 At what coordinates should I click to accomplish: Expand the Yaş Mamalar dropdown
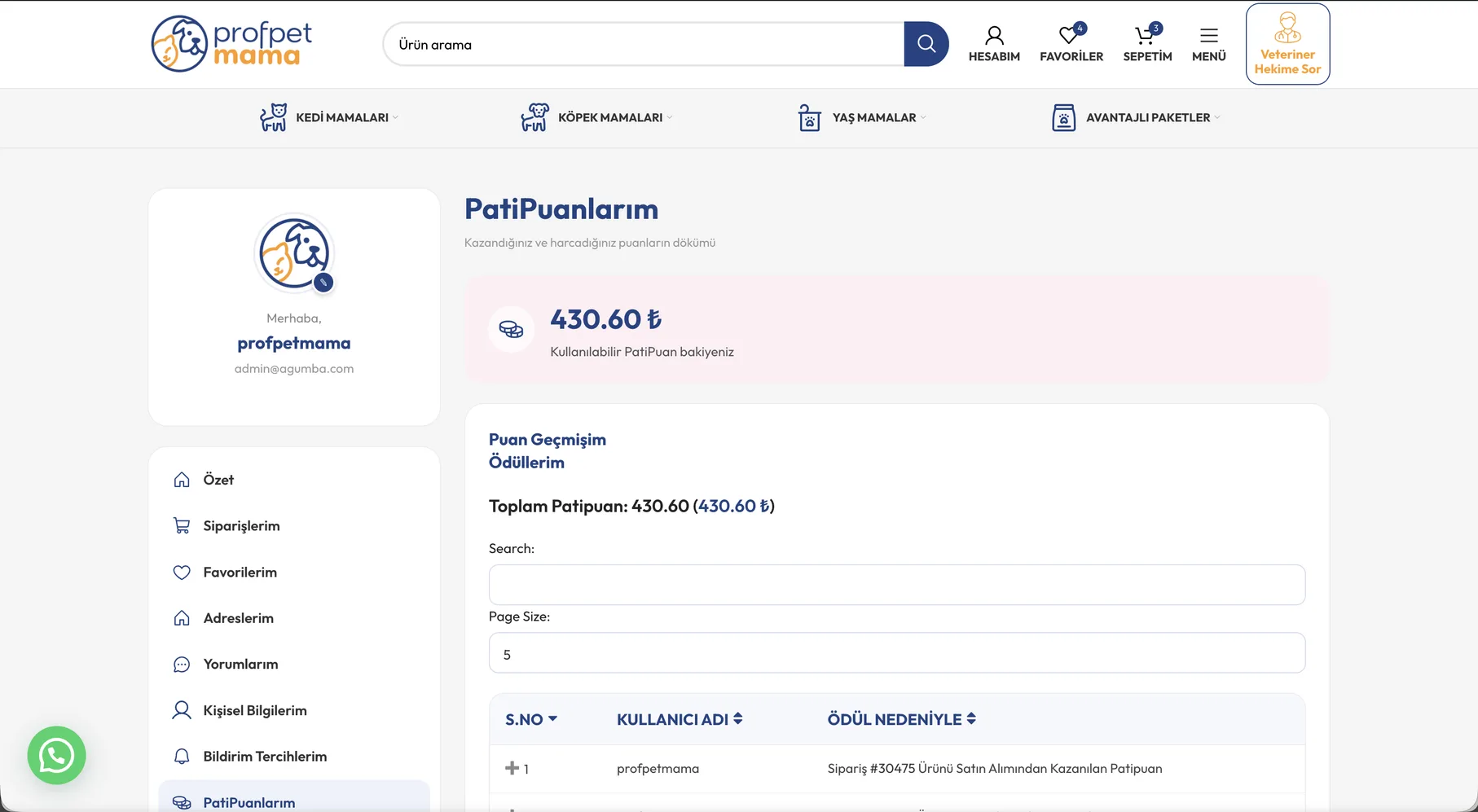pos(923,117)
